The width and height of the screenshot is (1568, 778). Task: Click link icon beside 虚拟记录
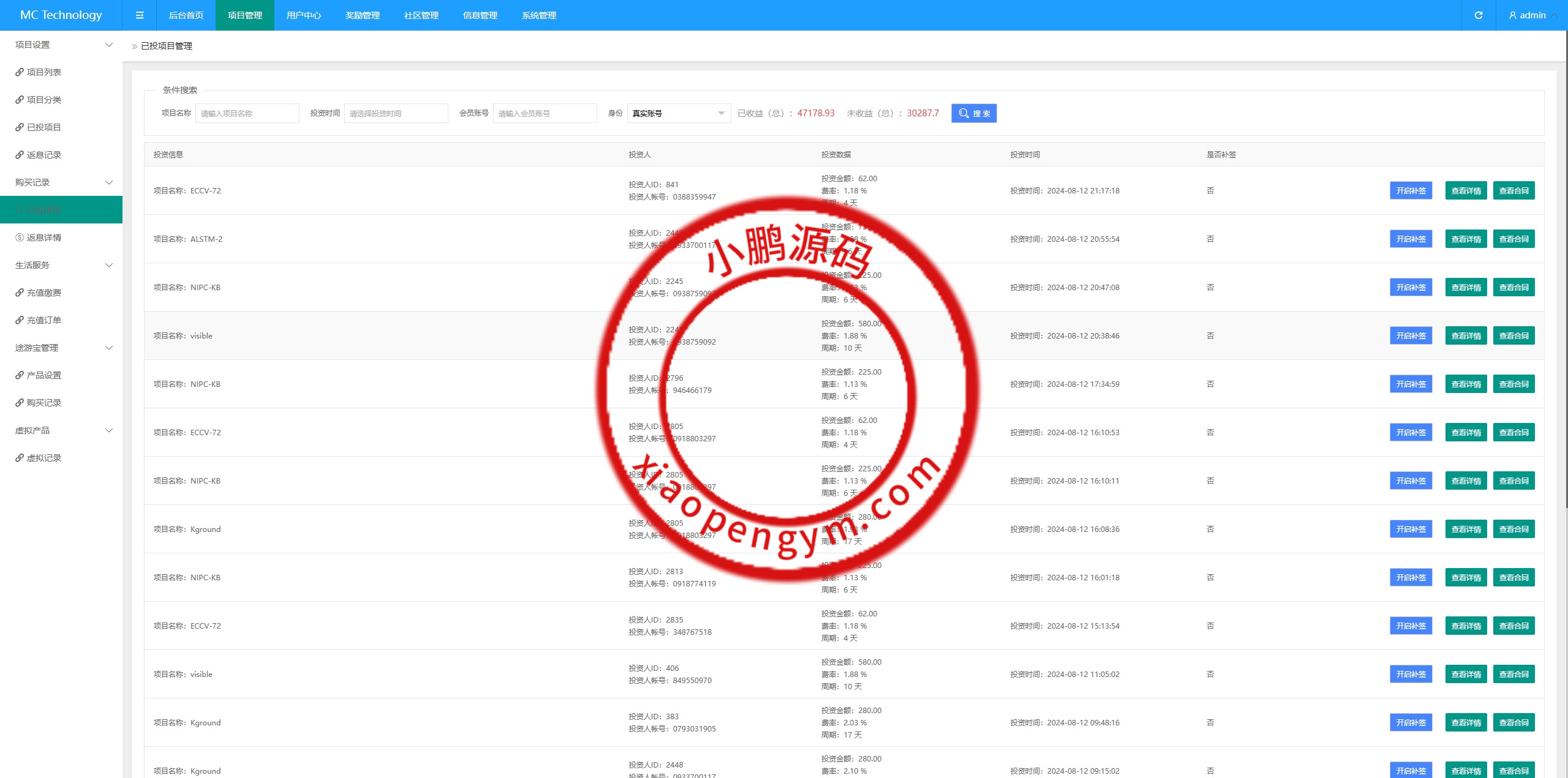20,458
